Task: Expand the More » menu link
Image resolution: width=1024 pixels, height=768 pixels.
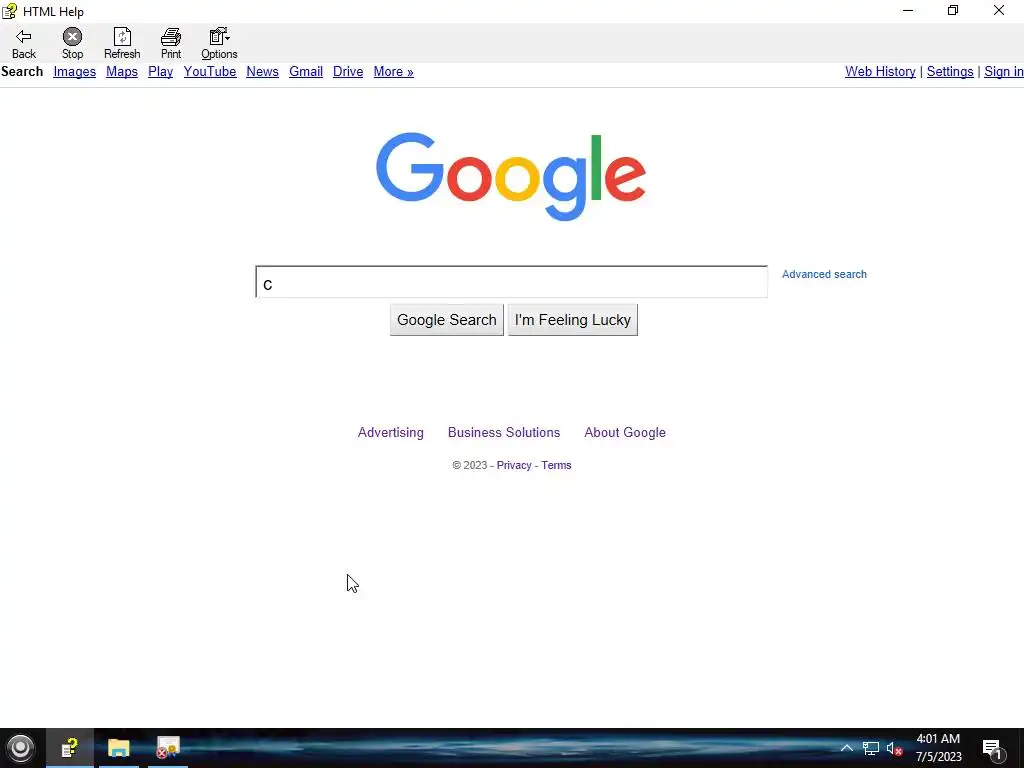Action: [394, 72]
